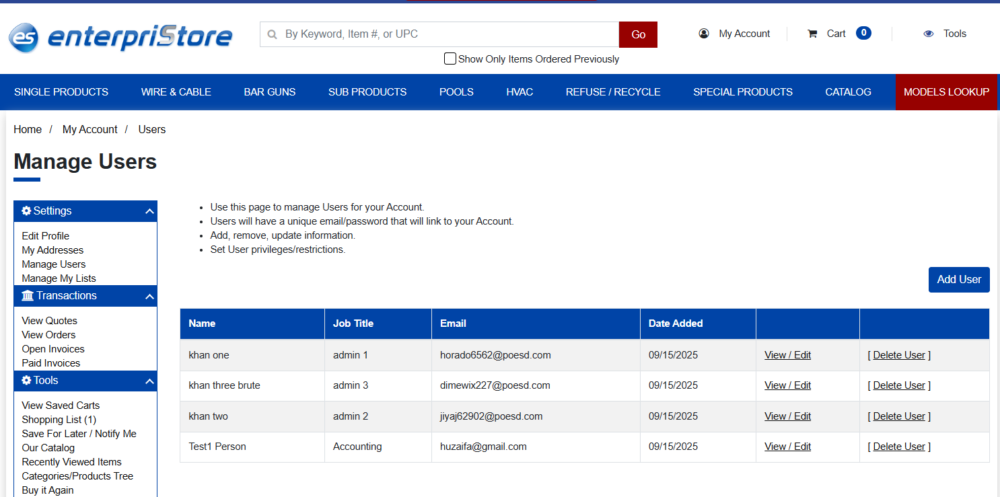Open the SPECIAL PRODUCTS menu
Screen dimensions: 1000x497
coord(743,92)
